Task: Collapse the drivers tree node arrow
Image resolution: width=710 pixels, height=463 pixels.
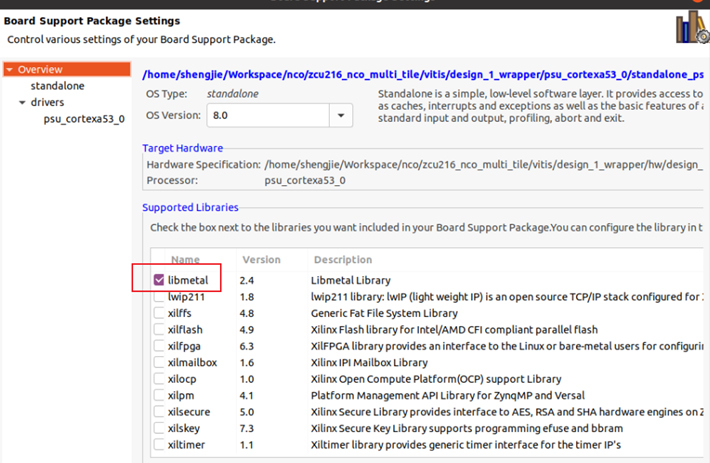Action: [x=22, y=103]
